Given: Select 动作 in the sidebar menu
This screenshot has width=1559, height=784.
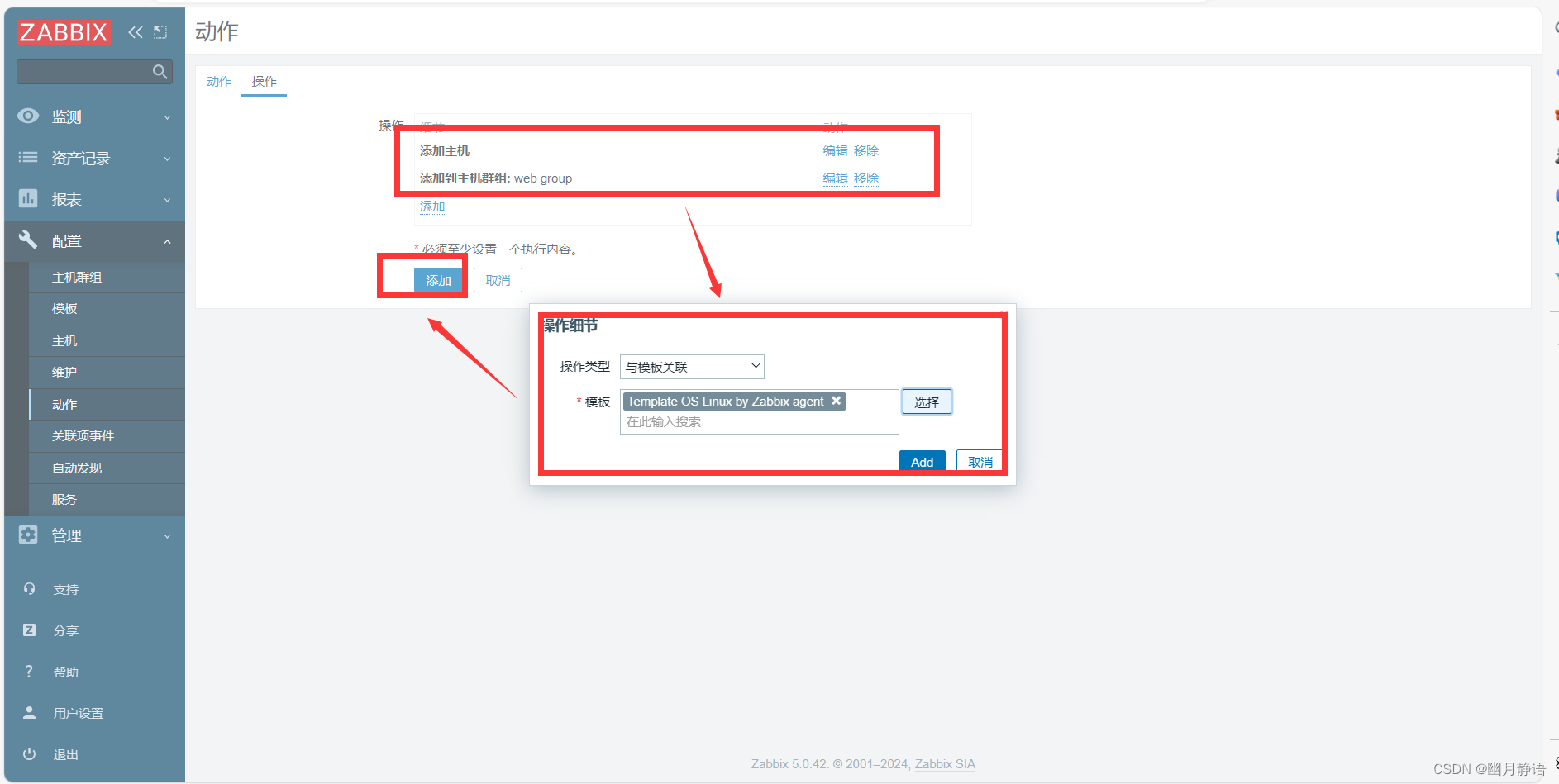Looking at the screenshot, I should [x=107, y=405].
